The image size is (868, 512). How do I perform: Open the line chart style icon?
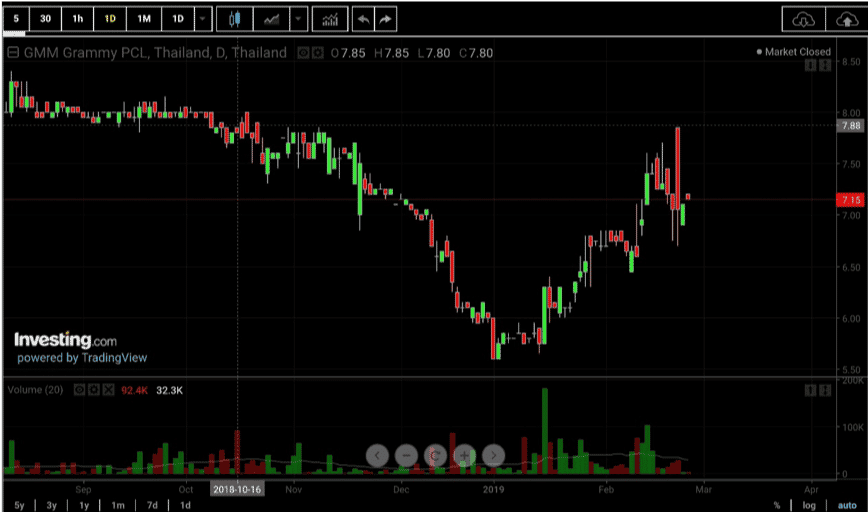point(271,19)
